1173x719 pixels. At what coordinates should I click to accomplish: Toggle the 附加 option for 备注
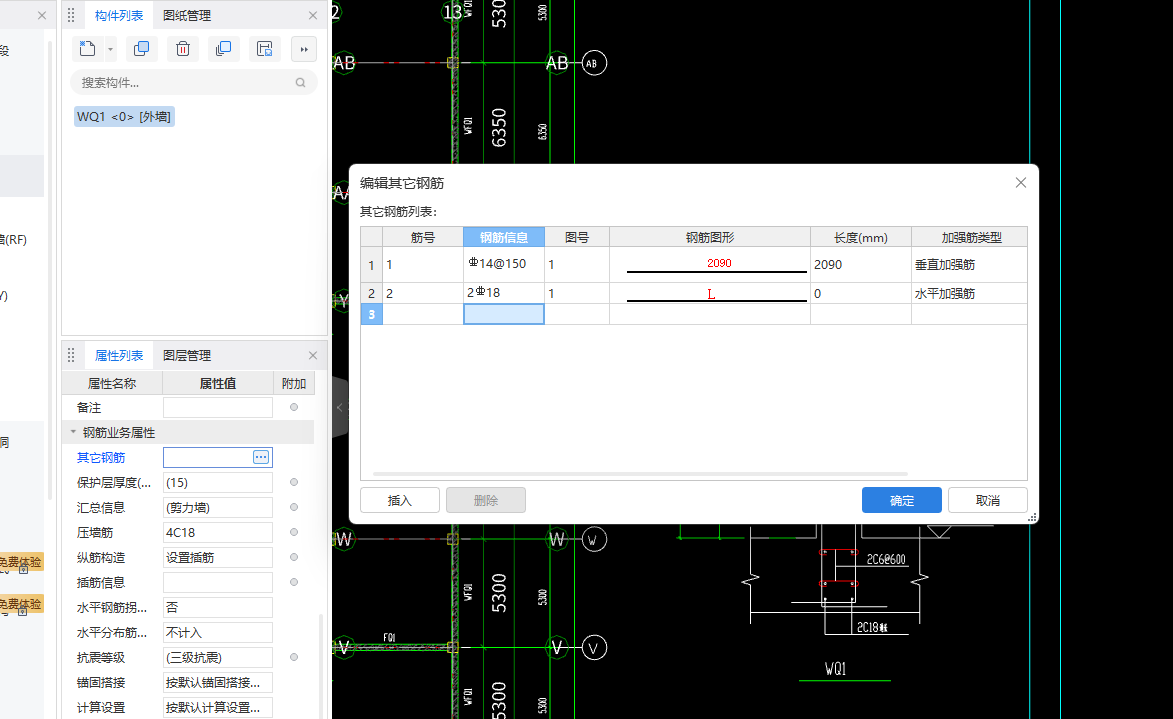[294, 407]
